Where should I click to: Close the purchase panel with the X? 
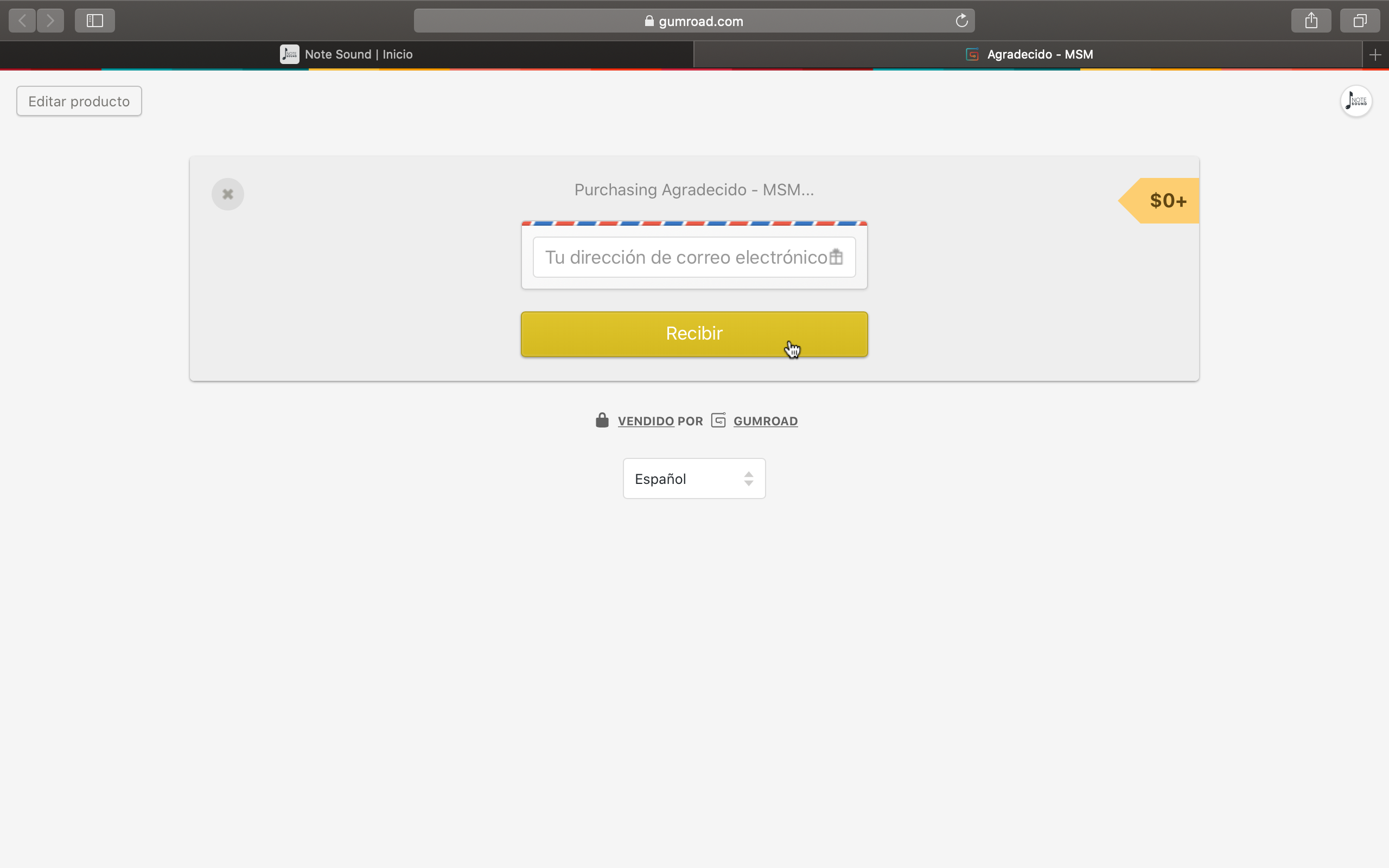(x=228, y=194)
